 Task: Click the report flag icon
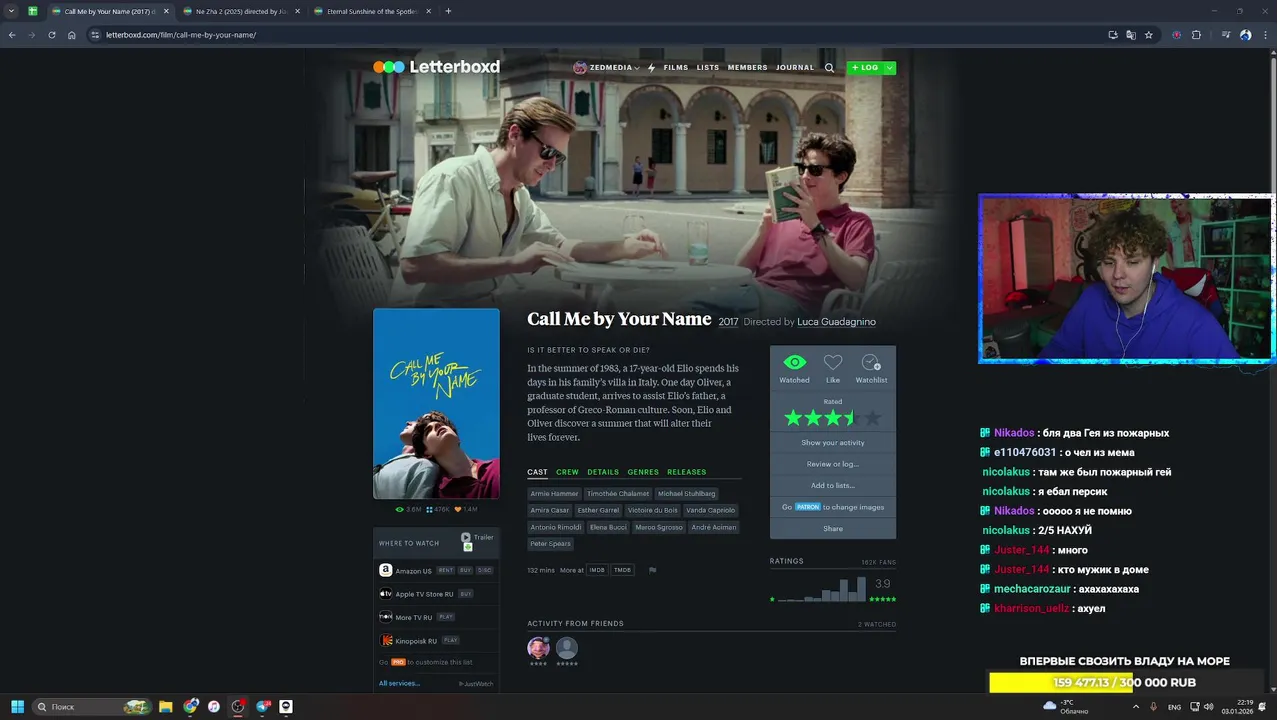click(x=652, y=570)
